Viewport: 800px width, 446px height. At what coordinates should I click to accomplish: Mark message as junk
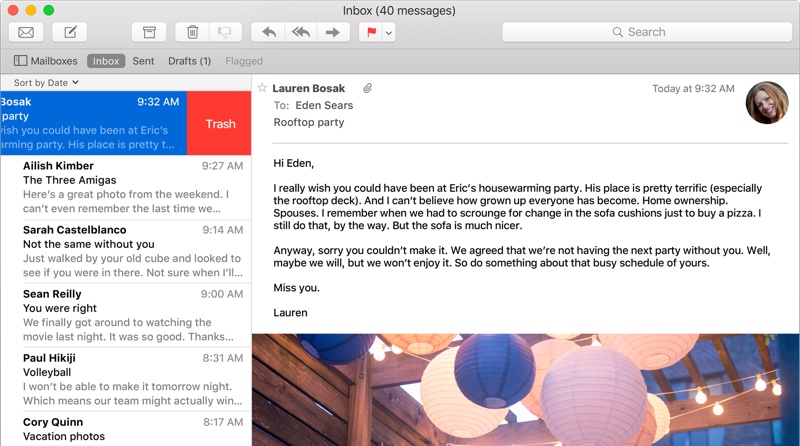click(225, 33)
